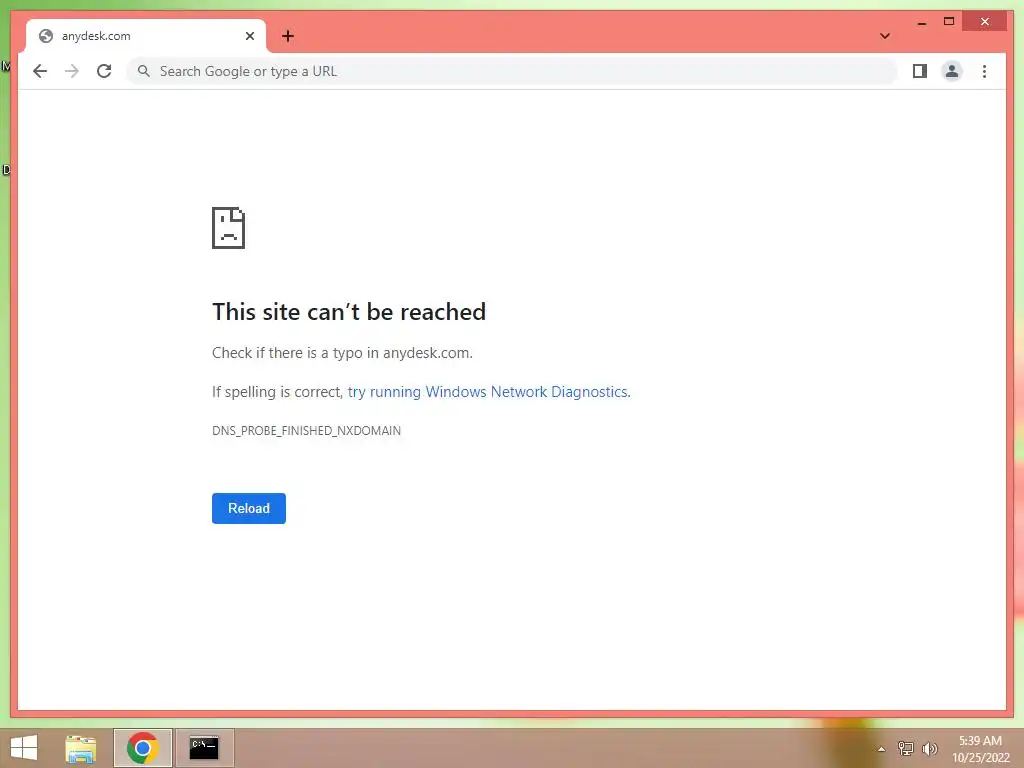This screenshot has height=768, width=1024.
Task: Click the globe favicon on the tab
Action: [46, 36]
